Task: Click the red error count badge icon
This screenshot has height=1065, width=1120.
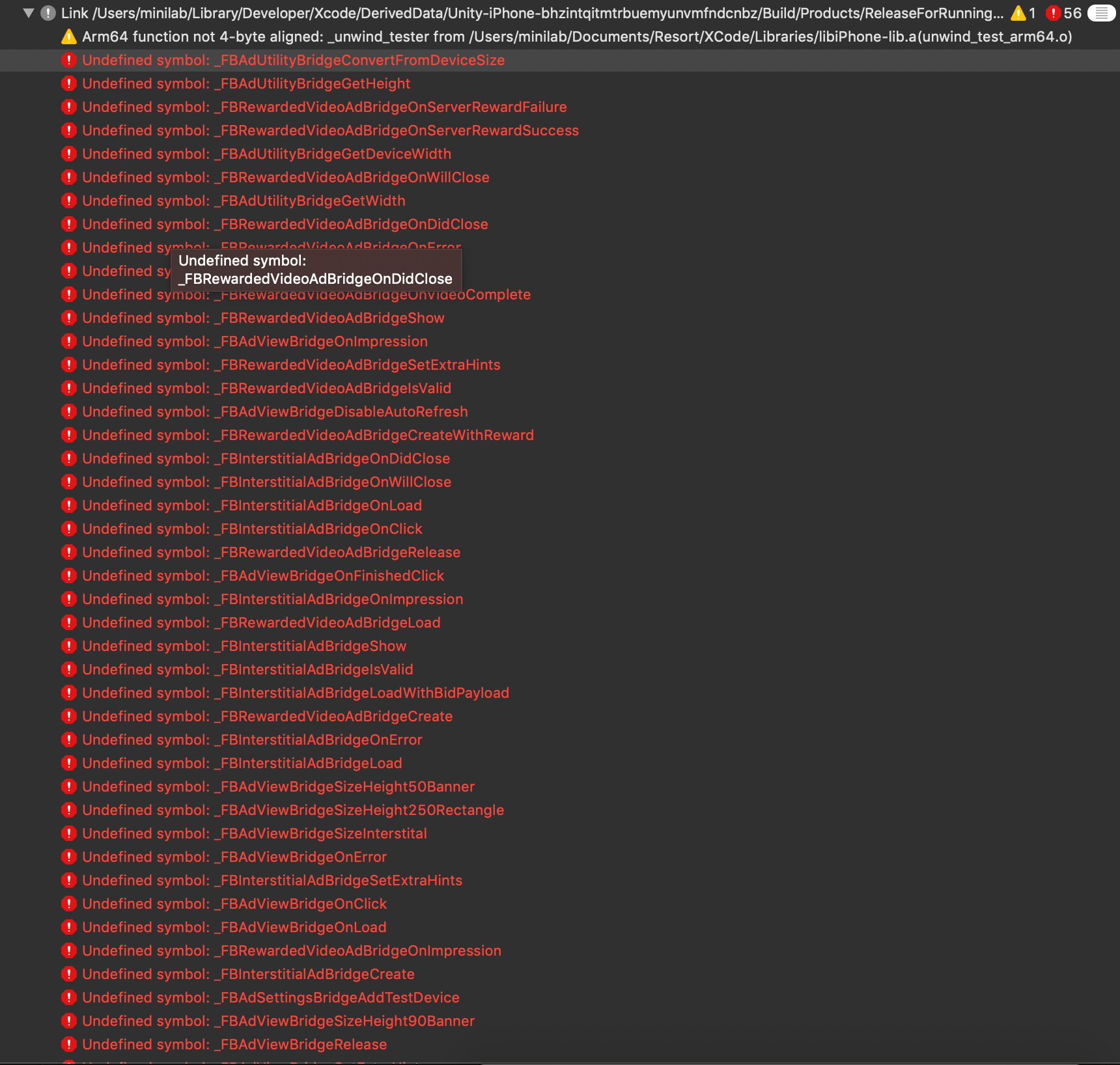Action: click(x=1053, y=13)
